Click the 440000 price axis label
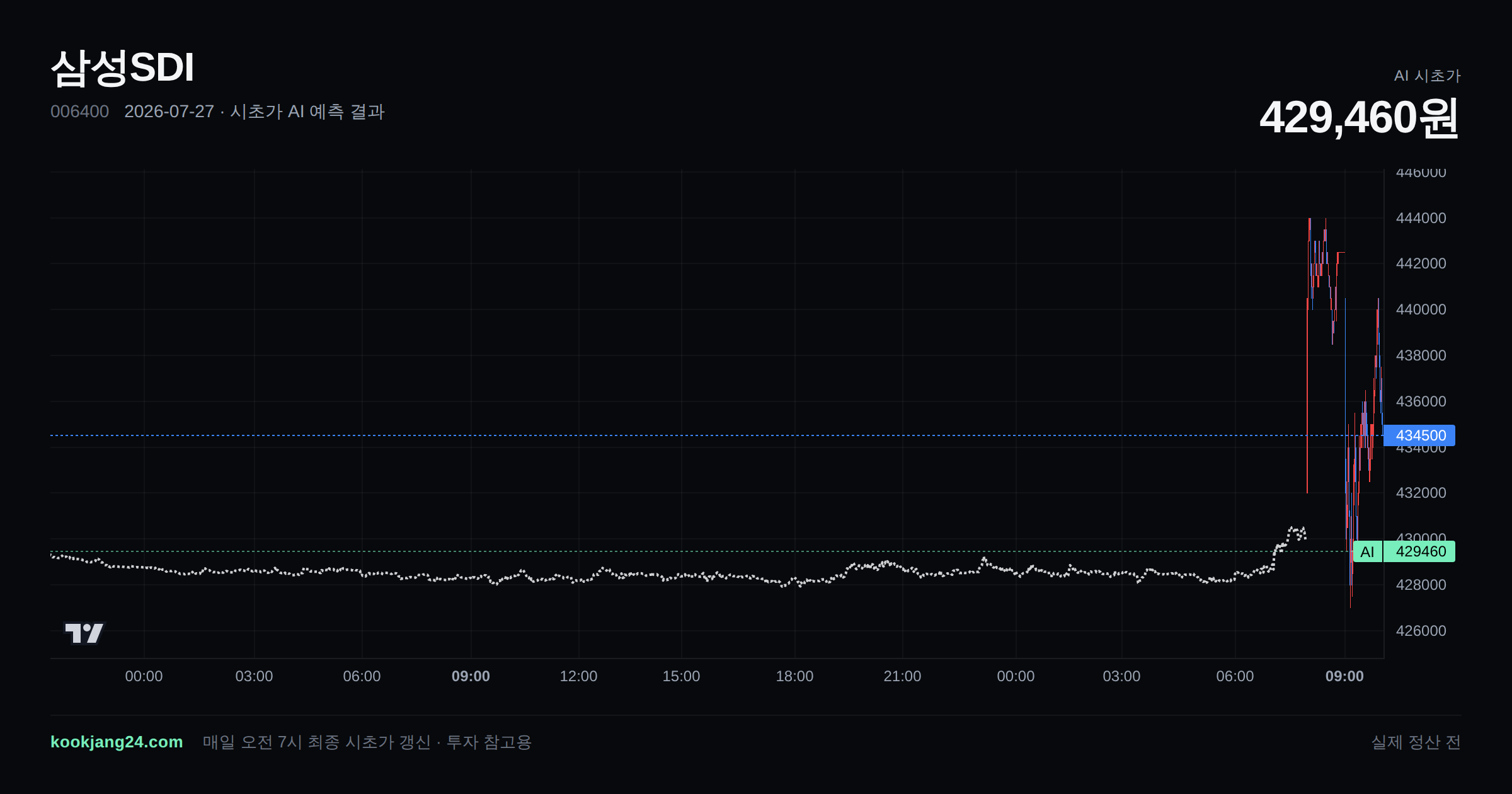 click(1421, 309)
